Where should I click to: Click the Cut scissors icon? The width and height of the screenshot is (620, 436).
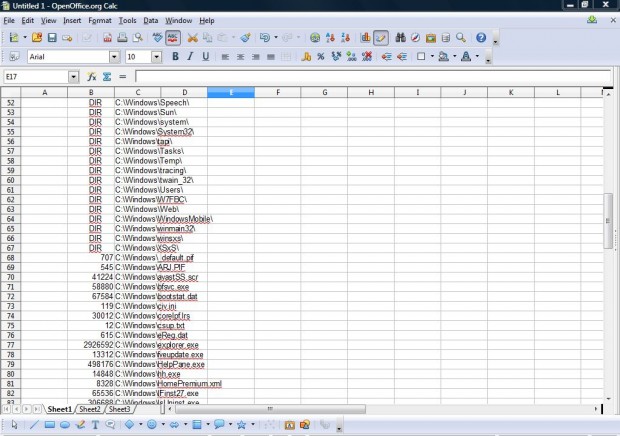tap(193, 38)
